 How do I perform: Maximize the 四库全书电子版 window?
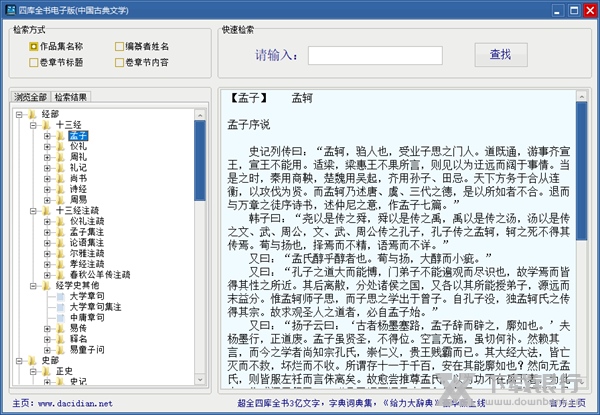574,10
